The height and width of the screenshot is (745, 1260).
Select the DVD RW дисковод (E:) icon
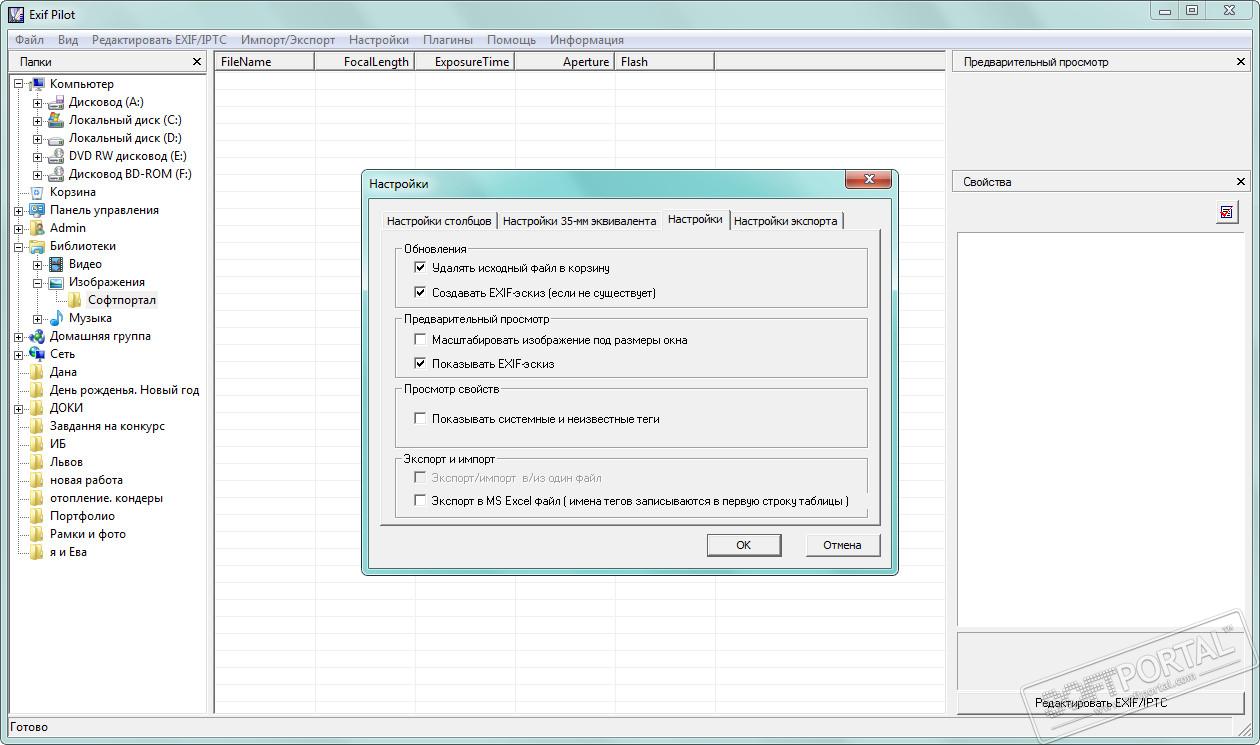[56, 156]
